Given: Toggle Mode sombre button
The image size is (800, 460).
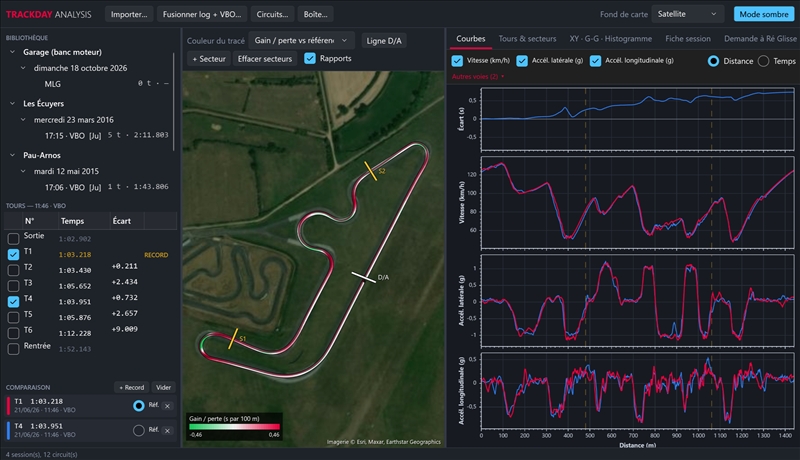Looking at the screenshot, I should (764, 14).
